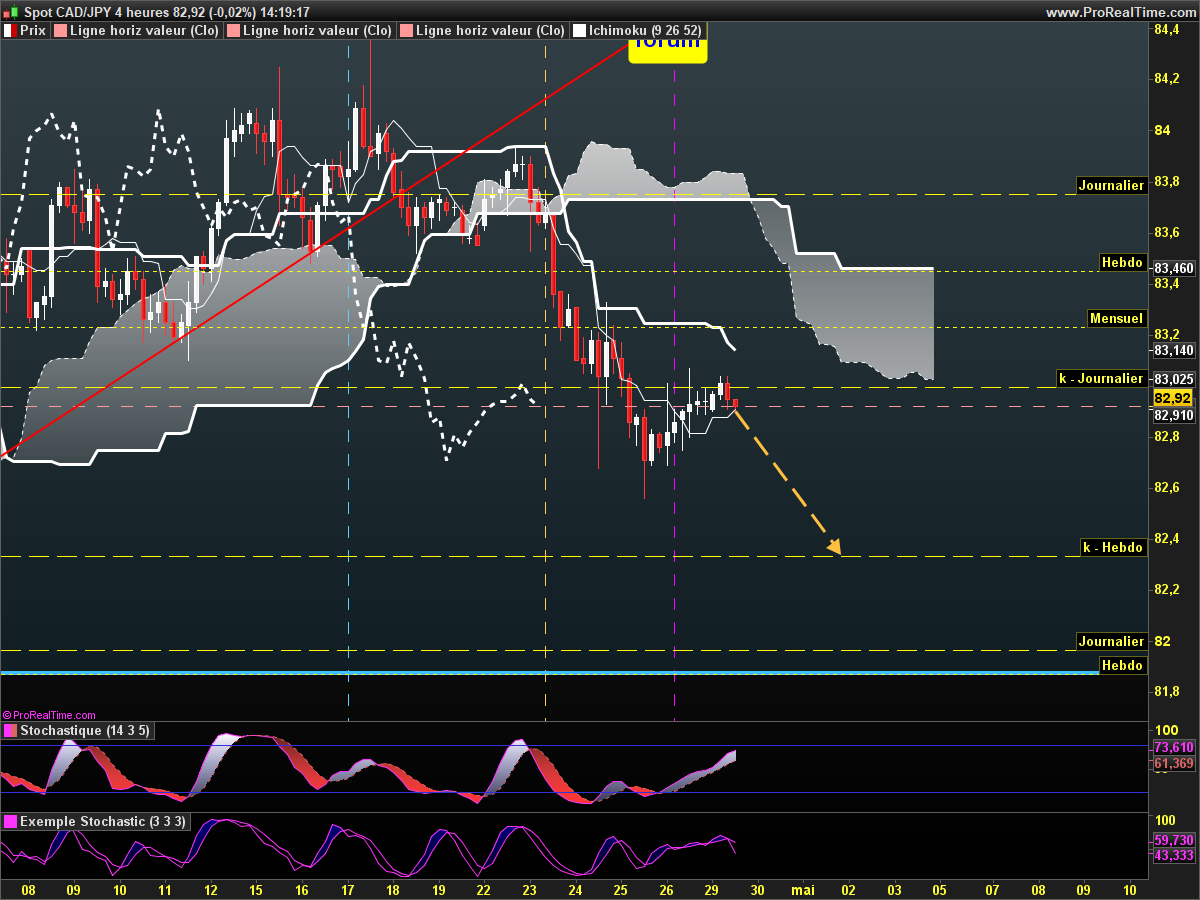Click the Exemple Stochastic value 59,730
This screenshot has height=900, width=1200.
pyautogui.click(x=1174, y=840)
